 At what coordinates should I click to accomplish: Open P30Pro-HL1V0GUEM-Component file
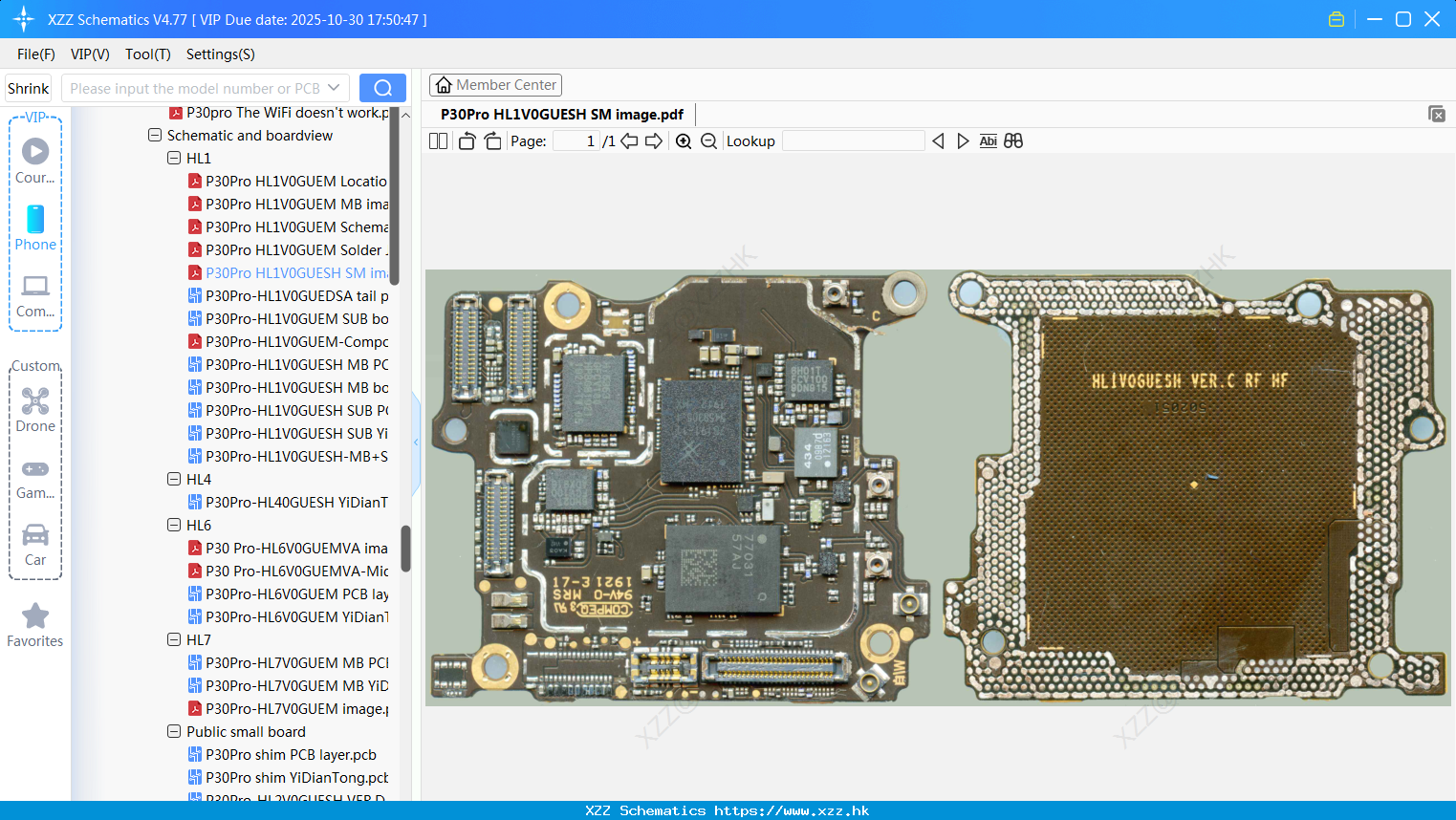(288, 342)
